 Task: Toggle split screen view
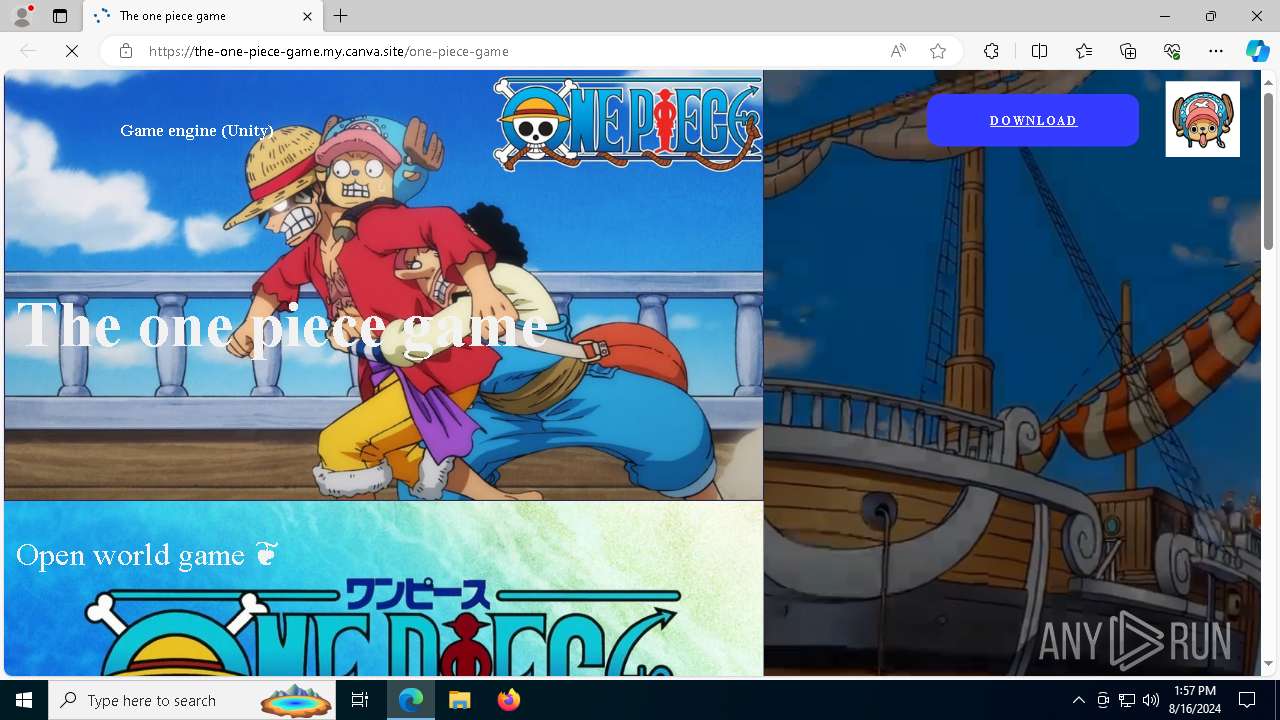coord(1039,51)
